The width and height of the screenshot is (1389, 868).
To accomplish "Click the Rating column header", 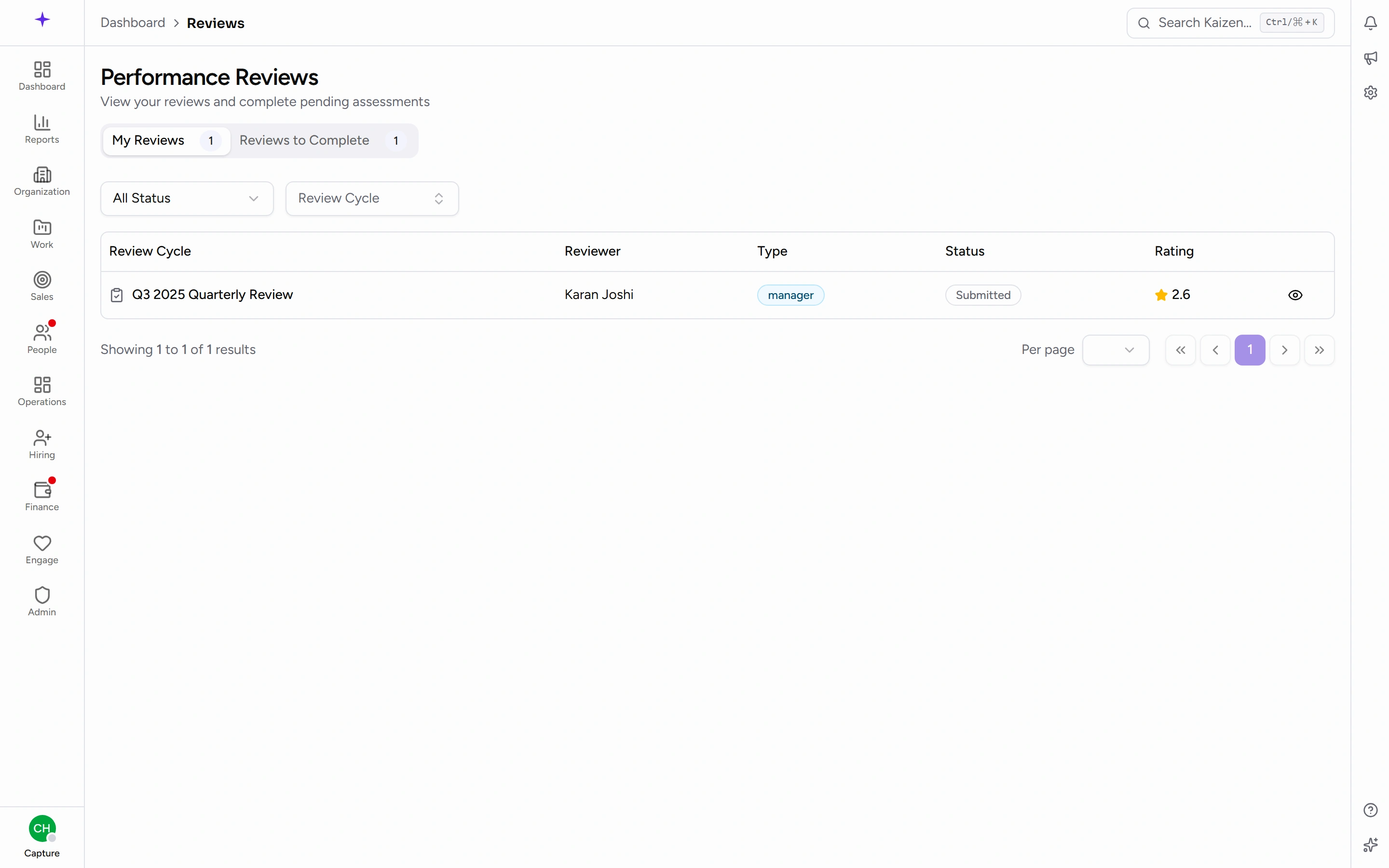I will pyautogui.click(x=1174, y=251).
